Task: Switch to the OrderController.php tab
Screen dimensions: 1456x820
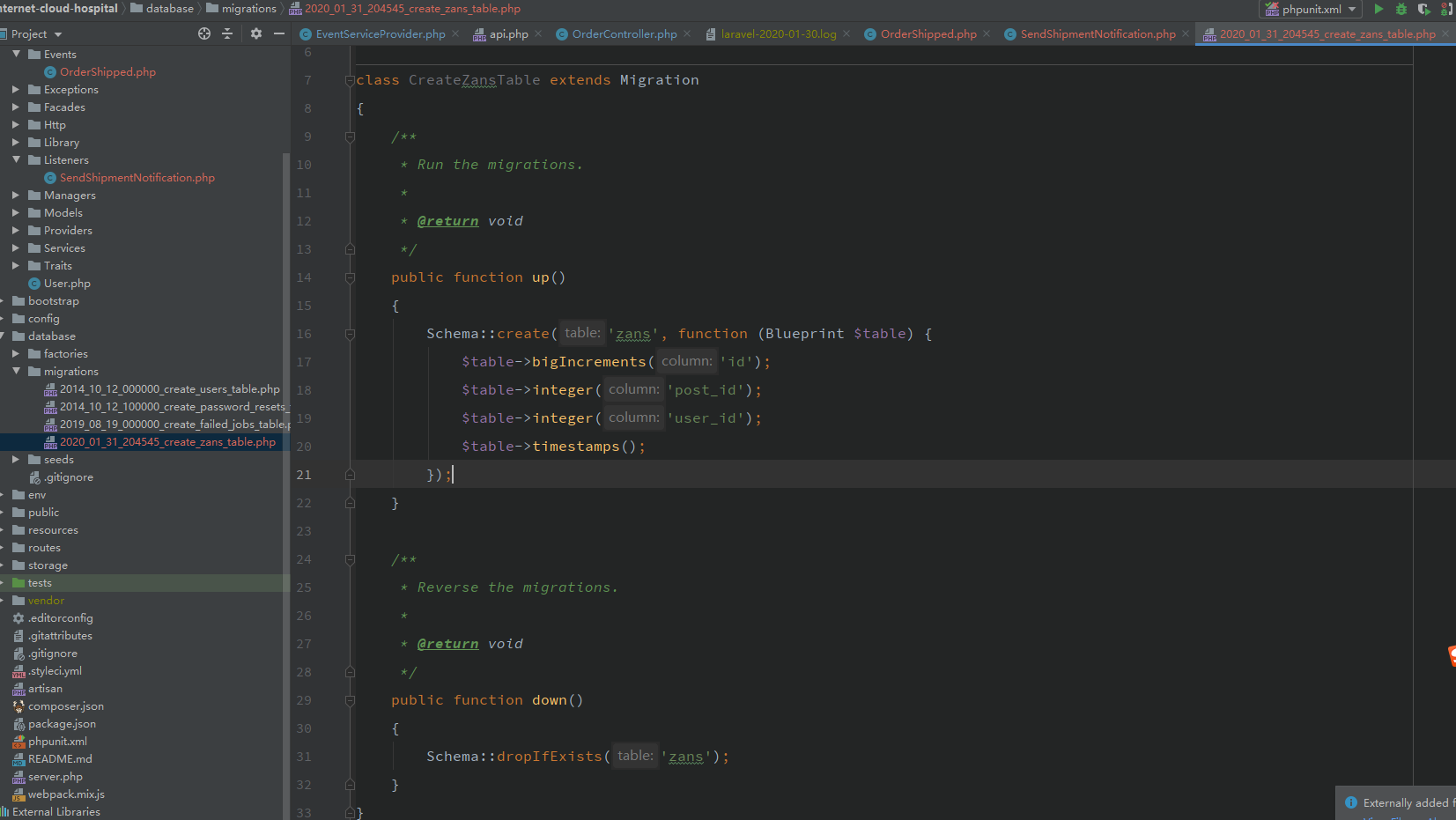Action: (x=624, y=34)
